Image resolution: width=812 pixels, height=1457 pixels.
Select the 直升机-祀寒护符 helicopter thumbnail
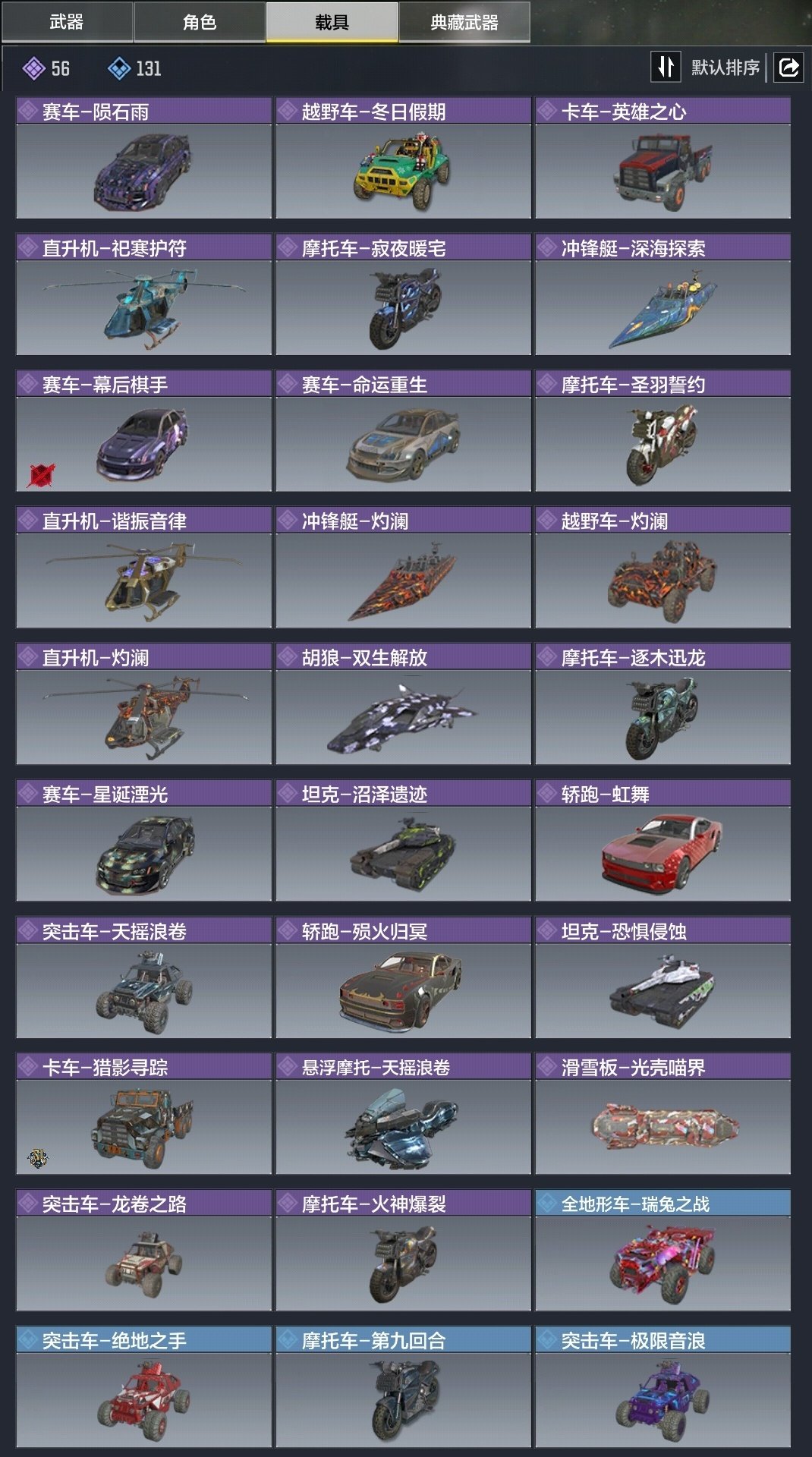pos(144,308)
